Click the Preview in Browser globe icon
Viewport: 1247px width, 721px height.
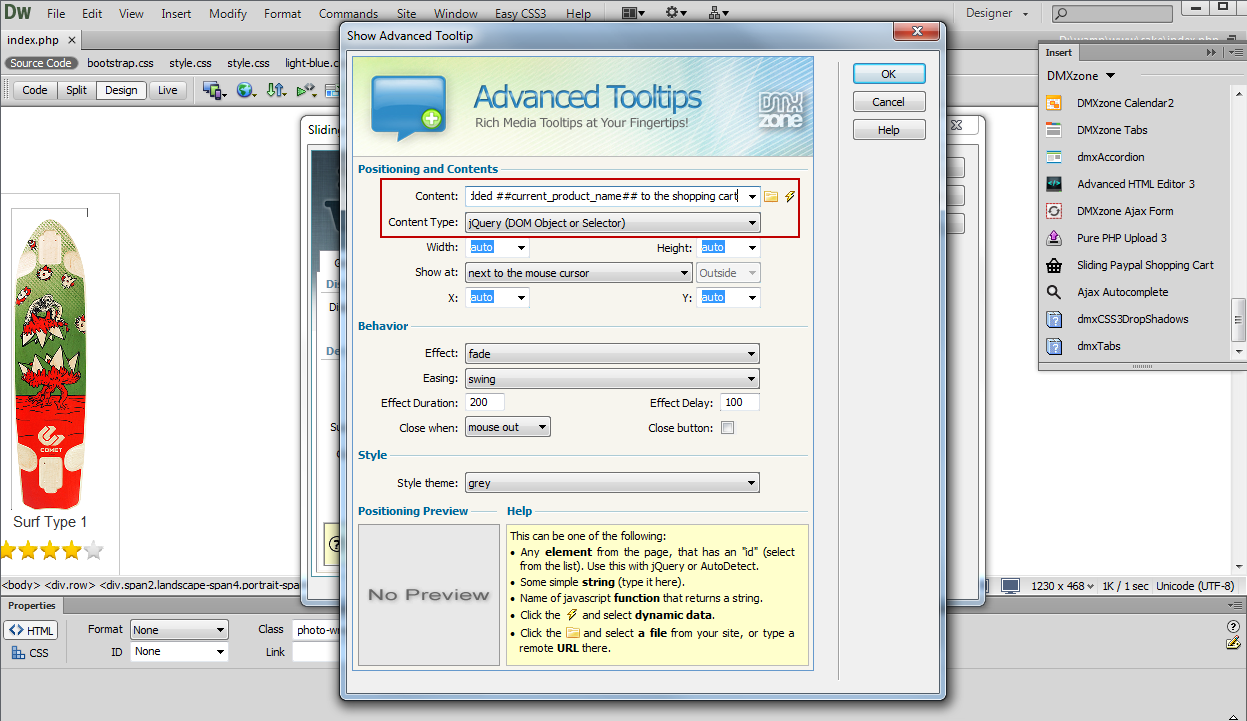(245, 90)
